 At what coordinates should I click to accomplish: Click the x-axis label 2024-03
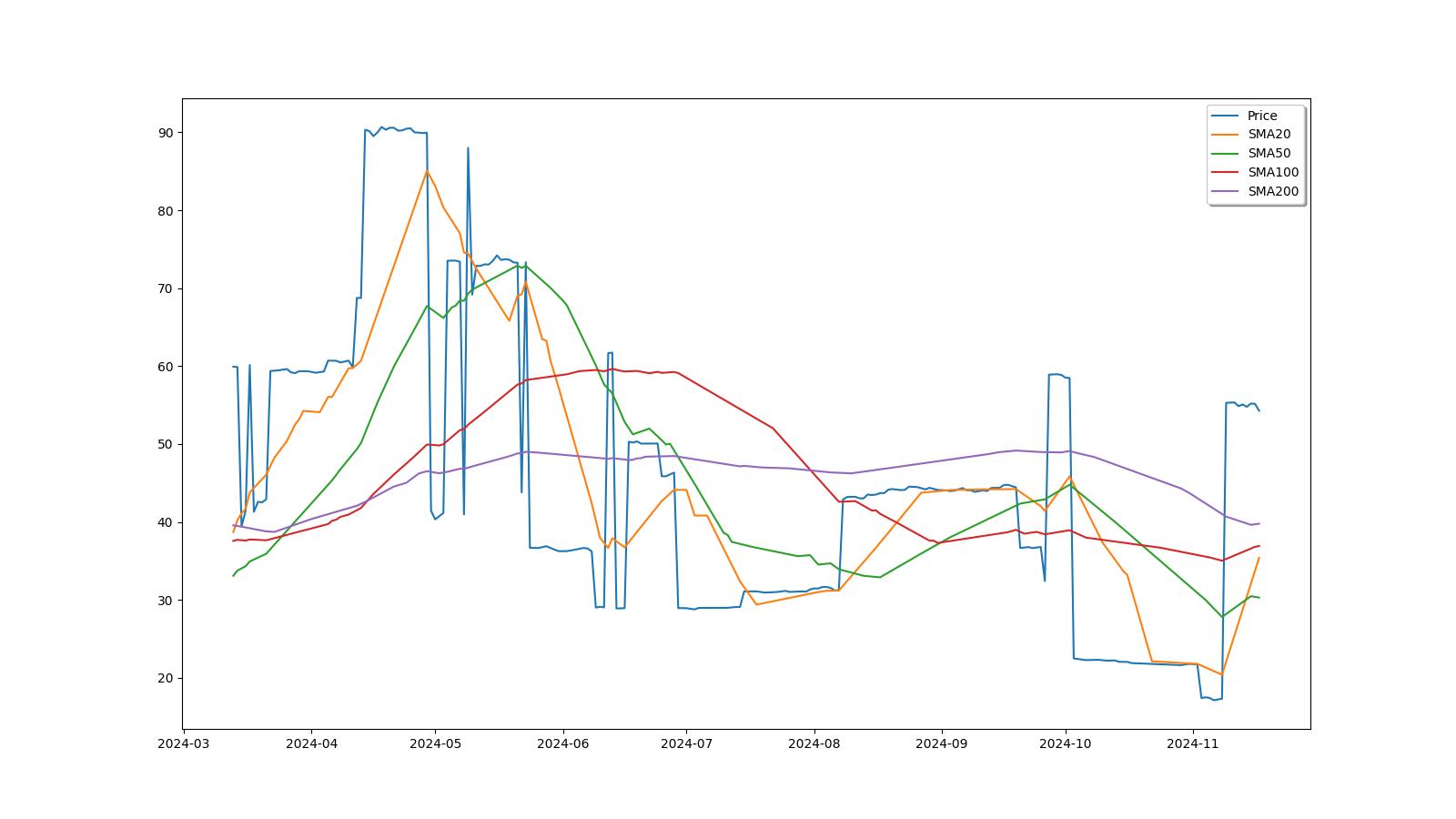184,743
